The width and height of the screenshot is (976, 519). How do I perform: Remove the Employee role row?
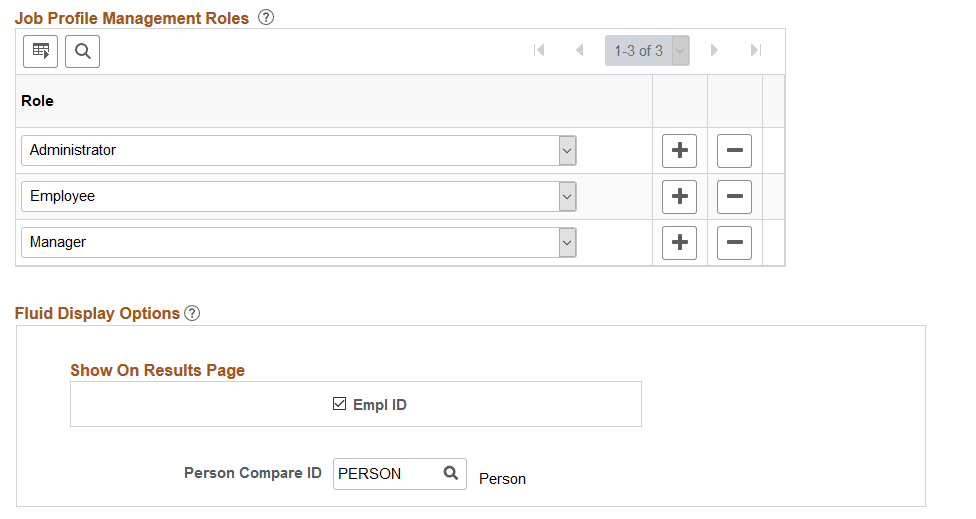click(x=734, y=197)
